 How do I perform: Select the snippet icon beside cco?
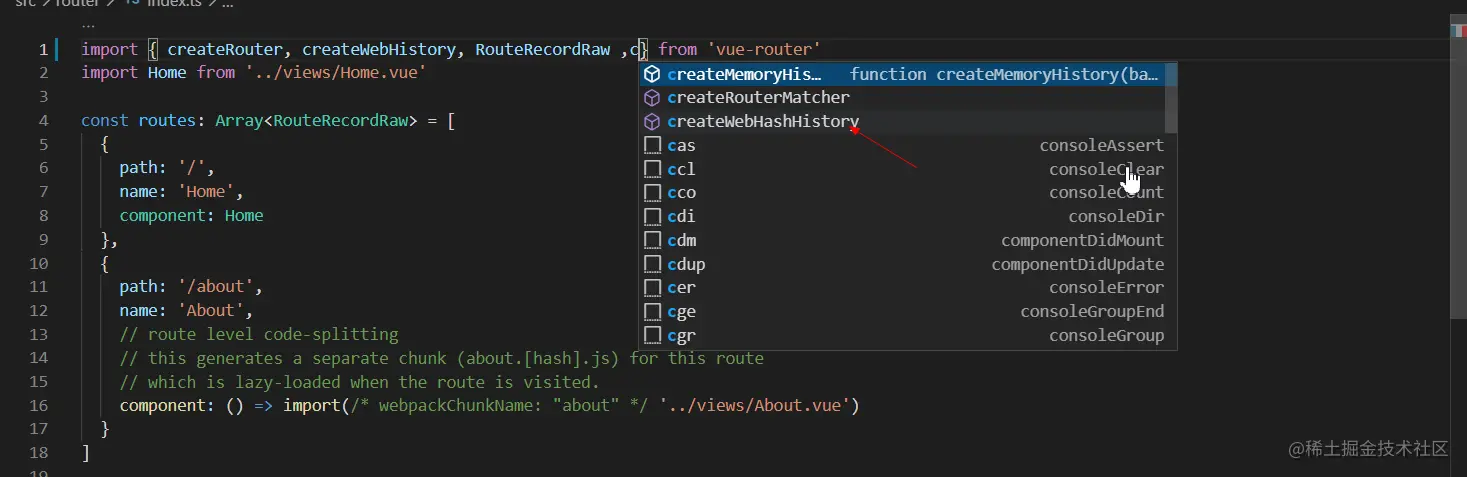tap(652, 192)
